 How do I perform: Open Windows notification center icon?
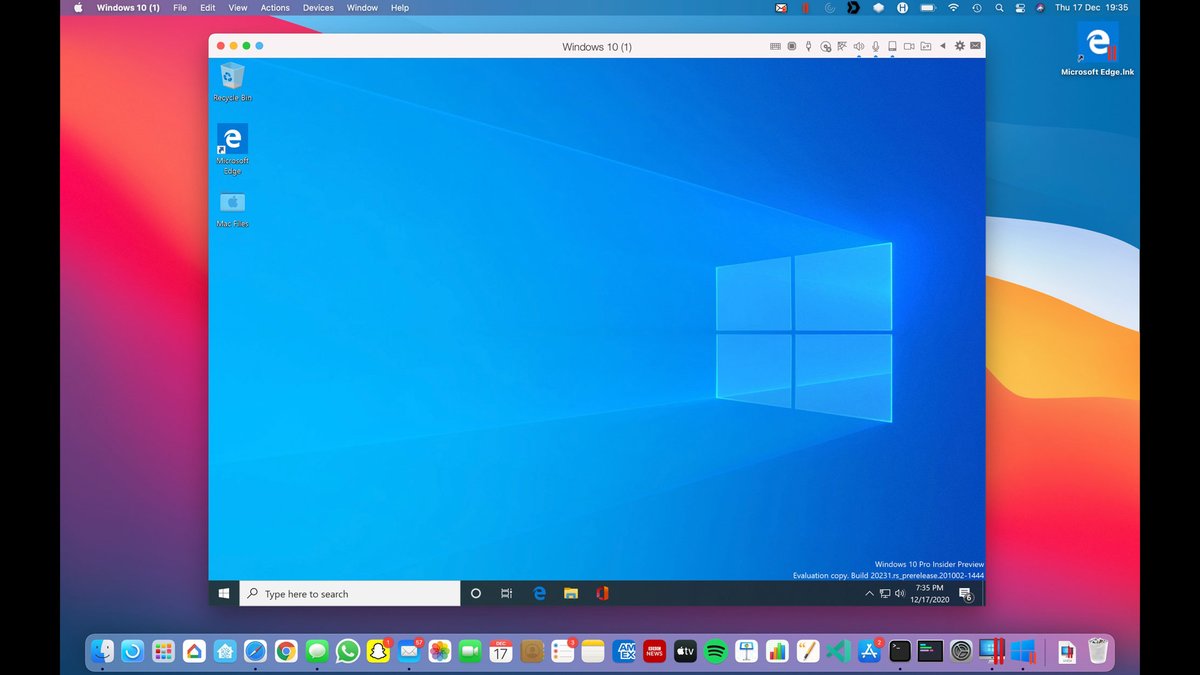966,594
